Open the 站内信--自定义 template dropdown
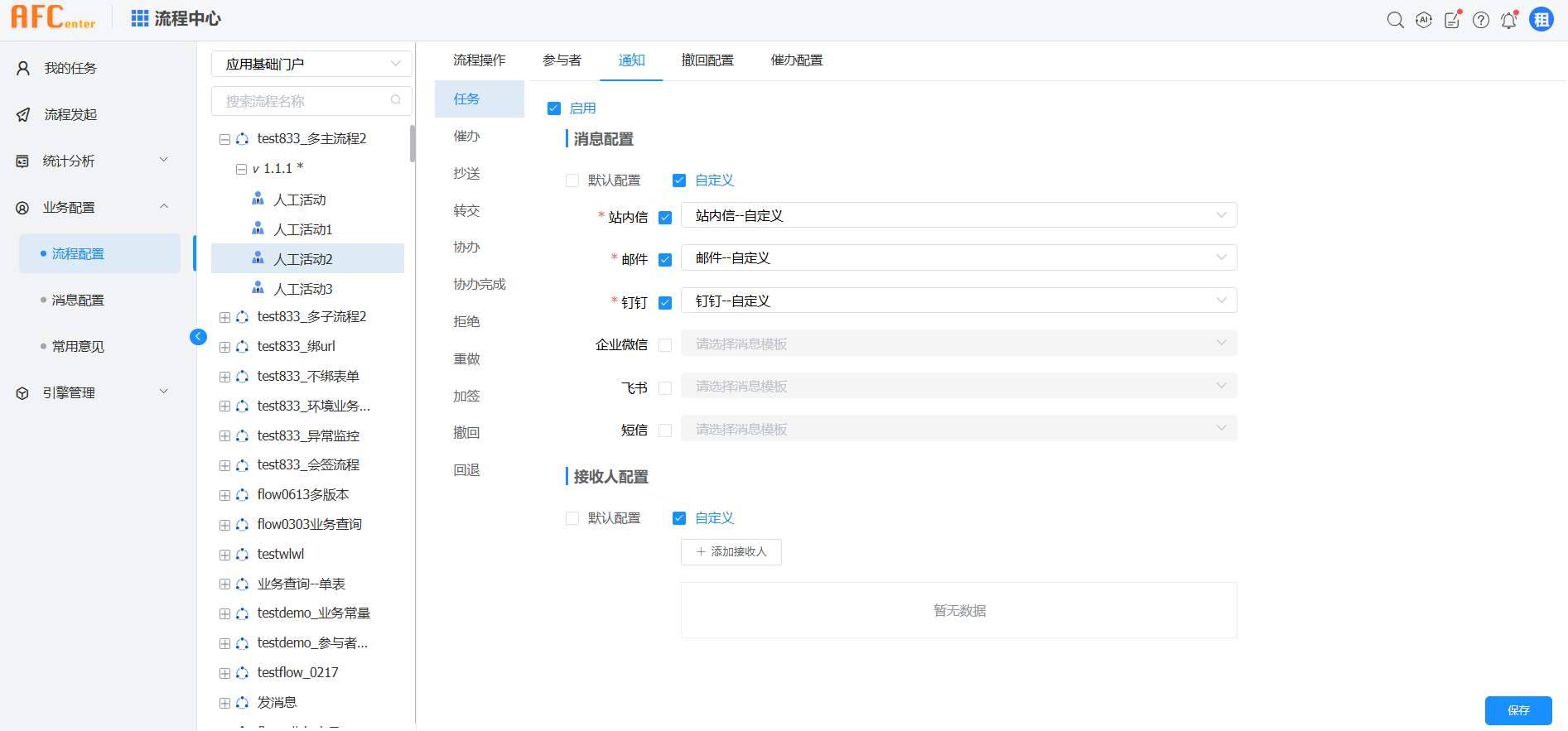The width and height of the screenshot is (1568, 731). pos(958,215)
